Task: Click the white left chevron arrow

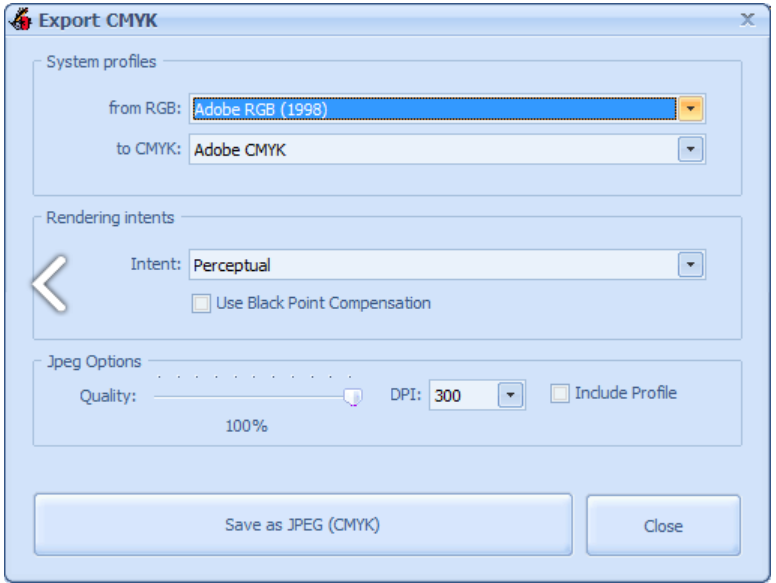Action: coord(50,284)
